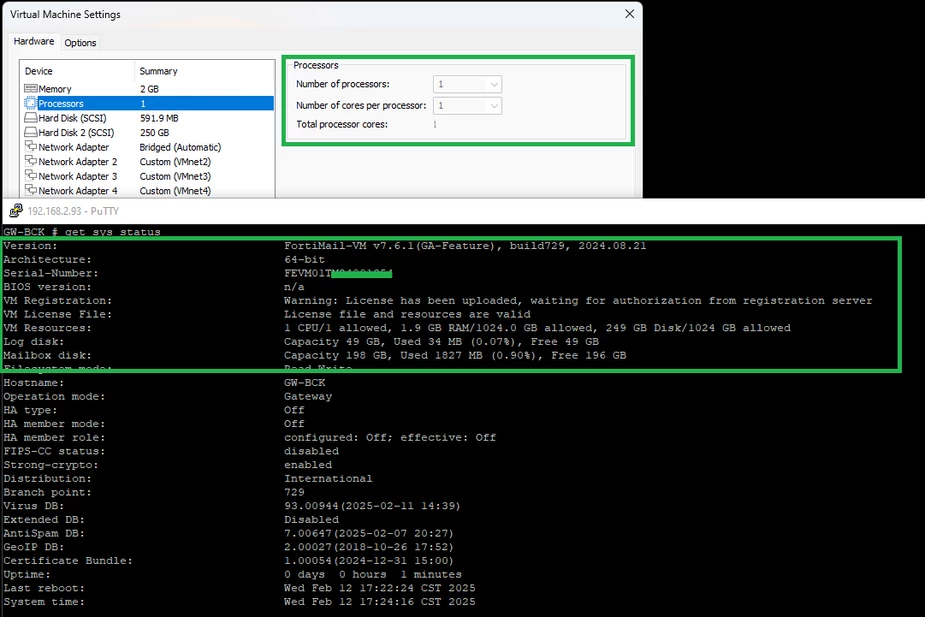Image resolution: width=925 pixels, height=617 pixels.
Task: Click the 64-bit architecture value
Action: 304,259
